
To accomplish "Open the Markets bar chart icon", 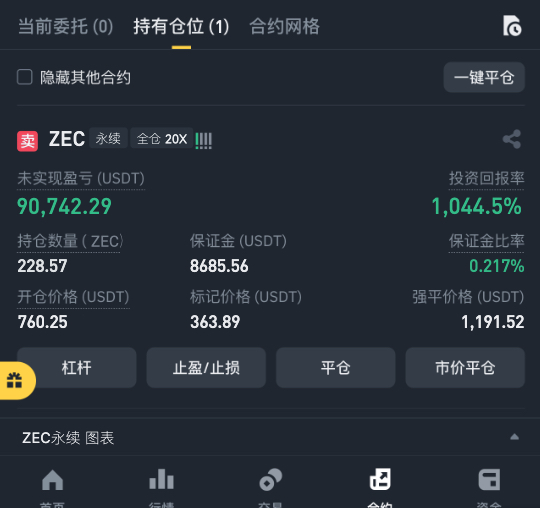I will [x=162, y=479].
